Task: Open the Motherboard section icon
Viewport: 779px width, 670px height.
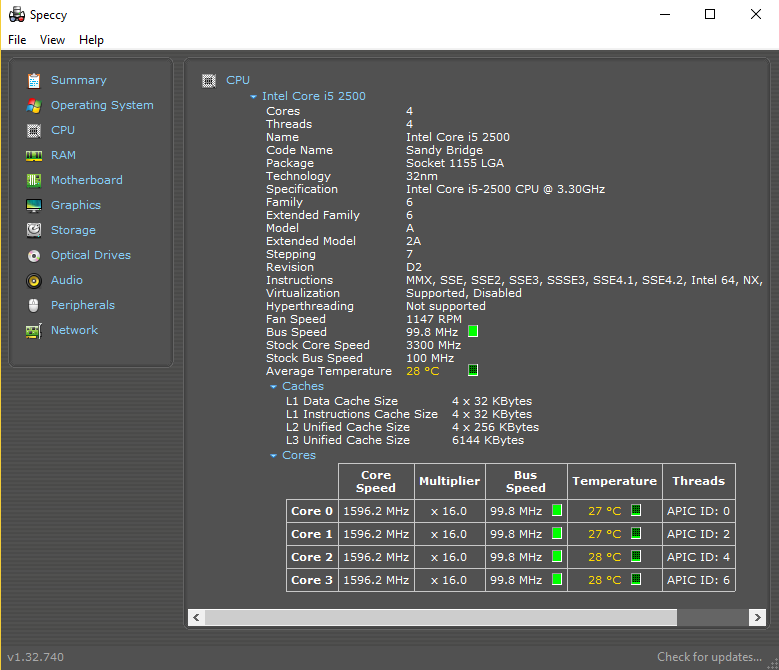Action: [34, 180]
